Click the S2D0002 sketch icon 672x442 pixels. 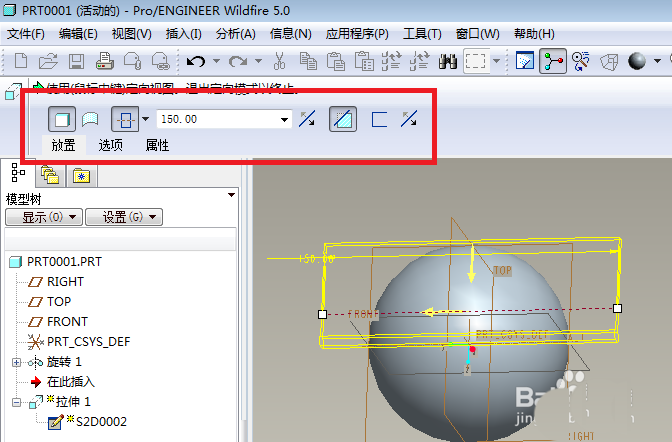[x=56, y=422]
